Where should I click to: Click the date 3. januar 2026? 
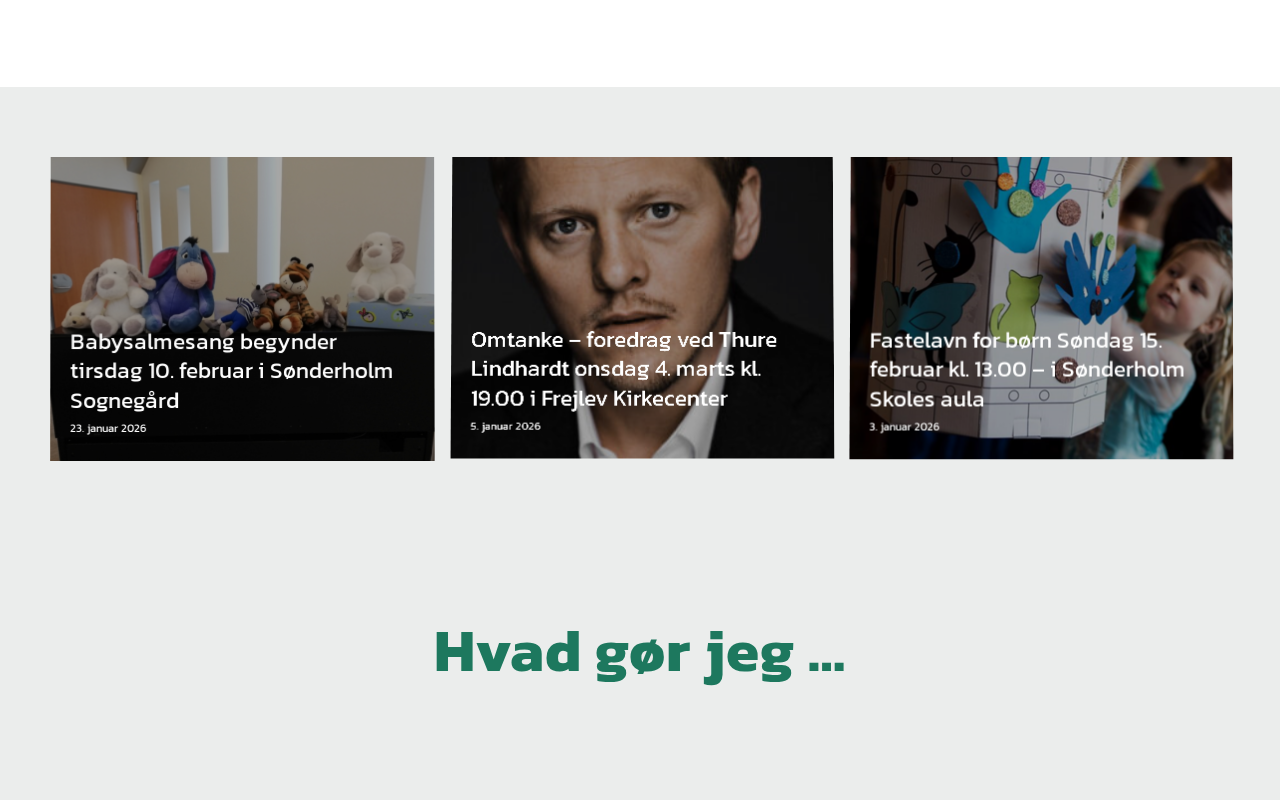tap(904, 426)
